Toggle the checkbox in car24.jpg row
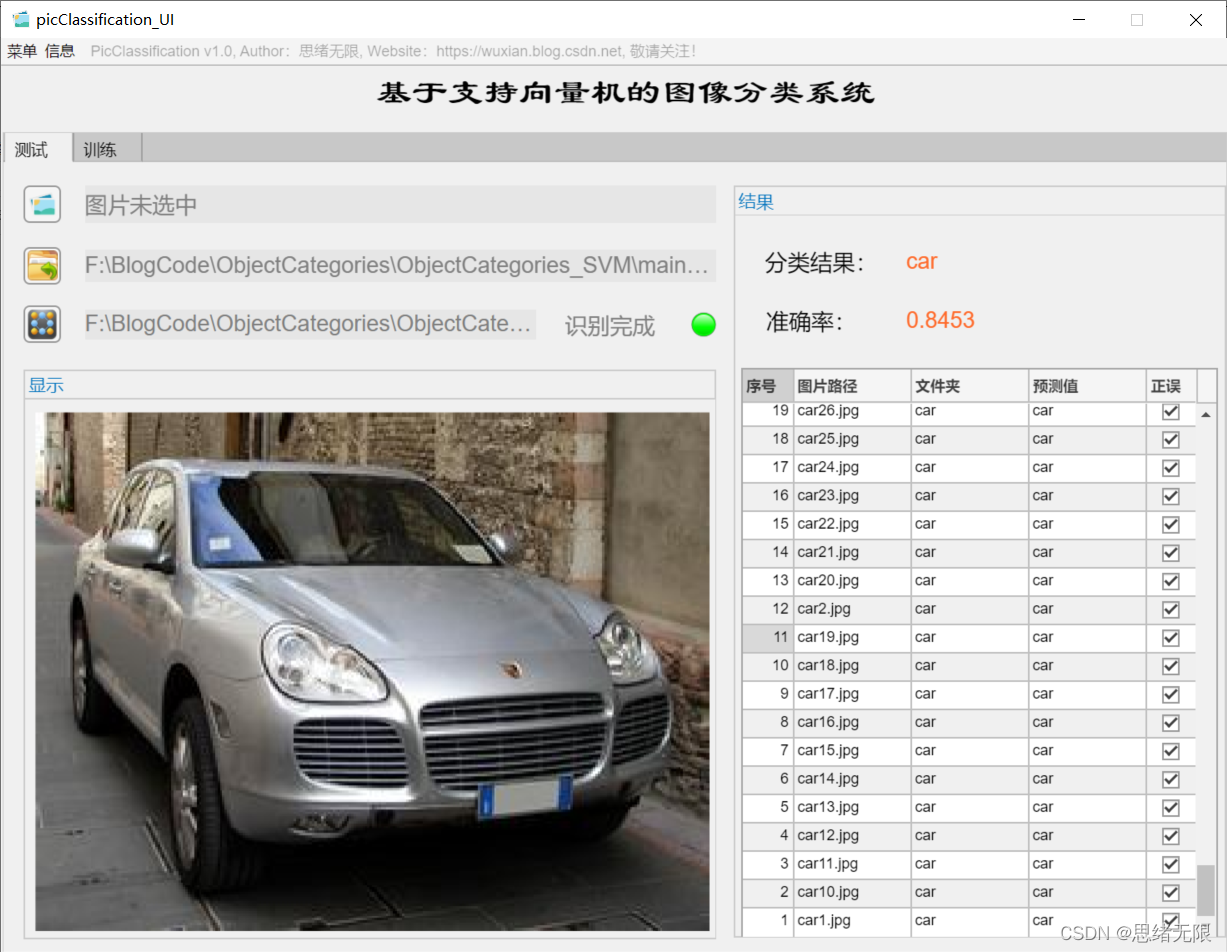This screenshot has height=952, width=1227. [1171, 468]
